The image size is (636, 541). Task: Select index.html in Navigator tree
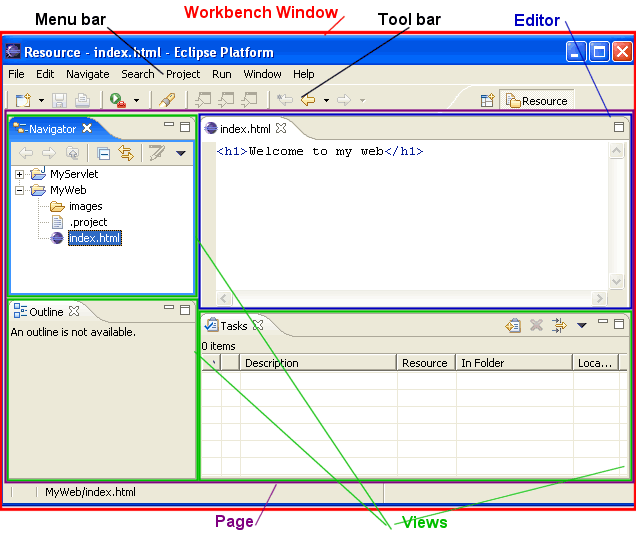tap(95, 238)
